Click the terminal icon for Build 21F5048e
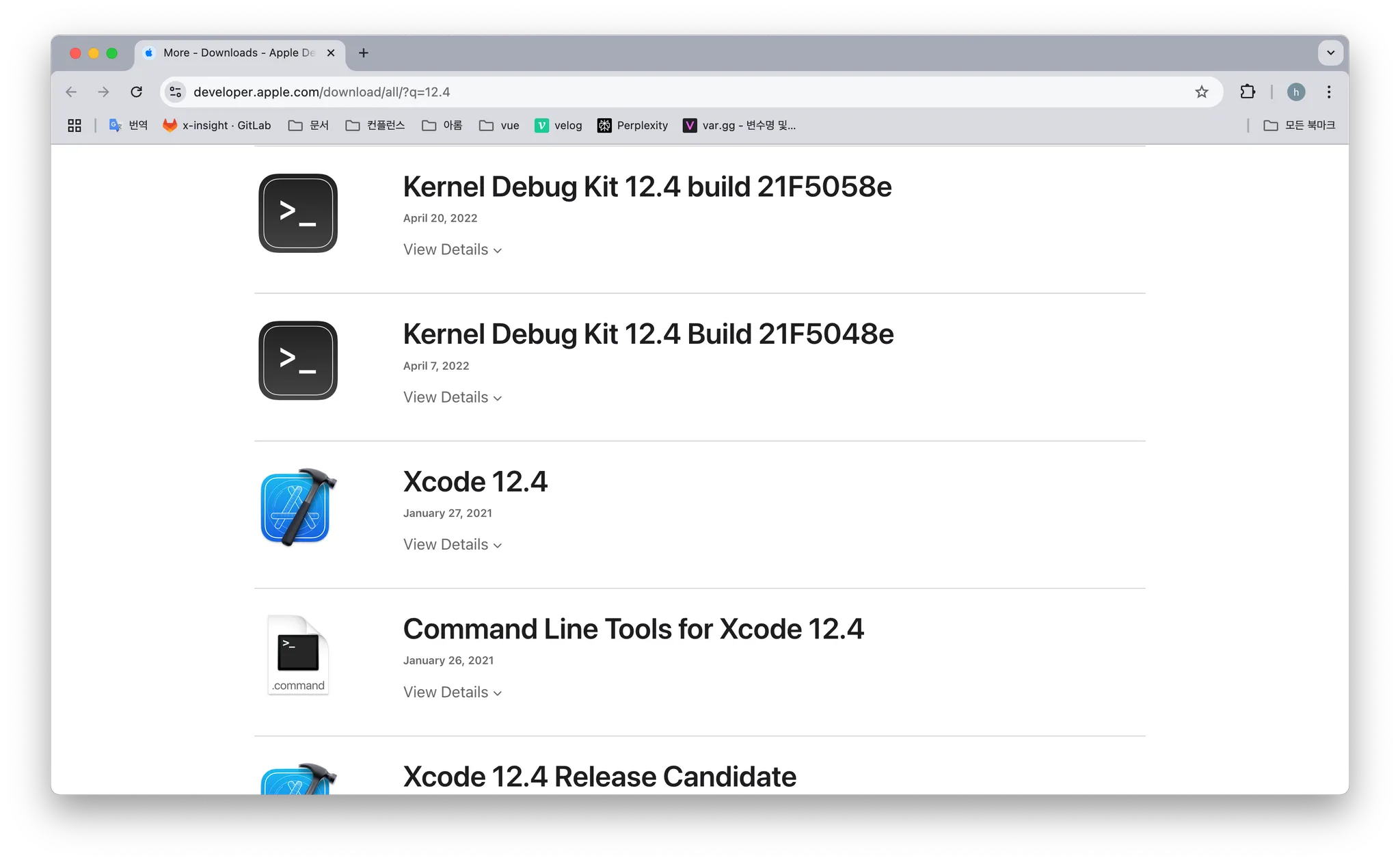This screenshot has width=1400, height=862. [x=298, y=360]
